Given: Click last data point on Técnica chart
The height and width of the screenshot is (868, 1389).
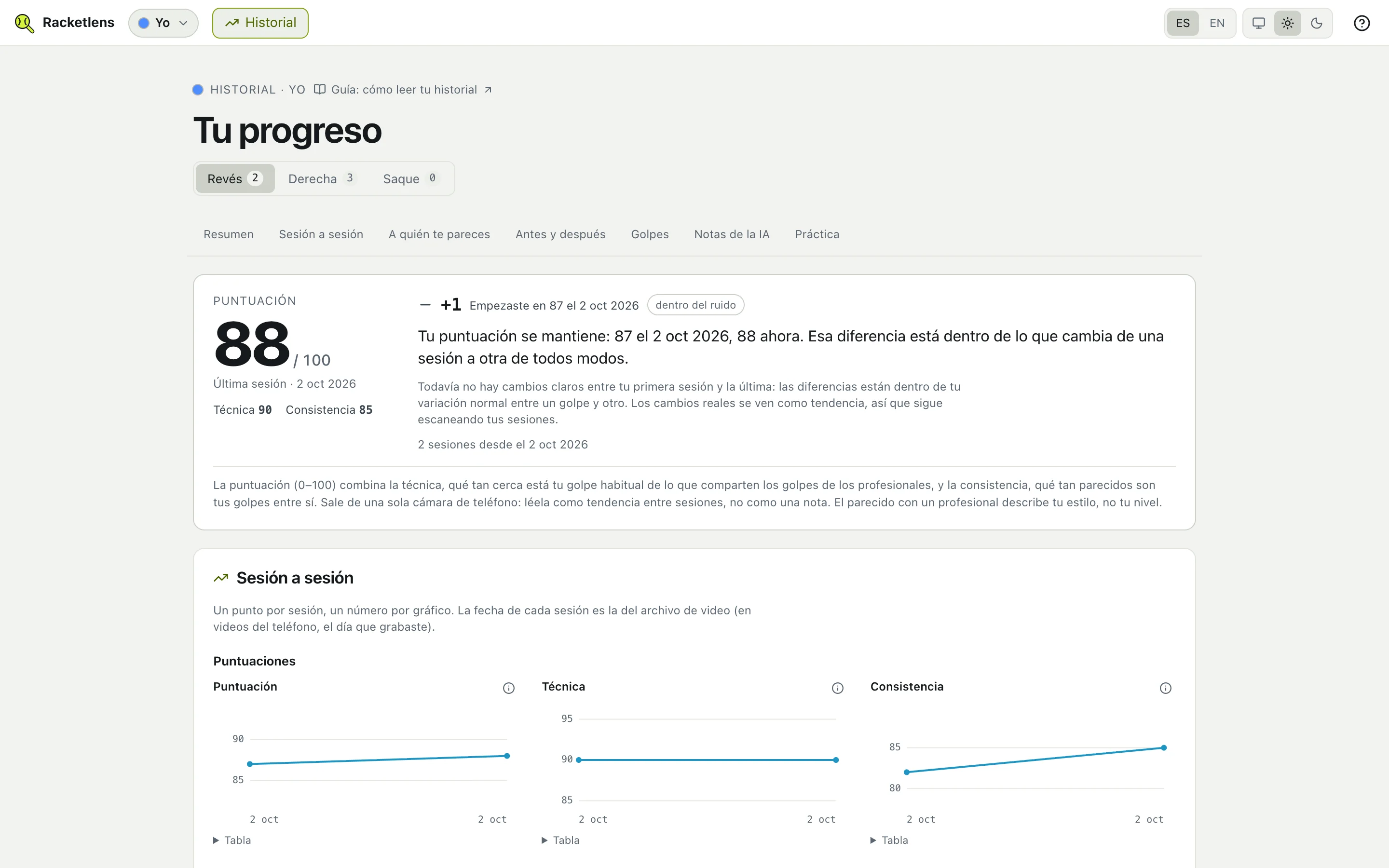Looking at the screenshot, I should [836, 759].
